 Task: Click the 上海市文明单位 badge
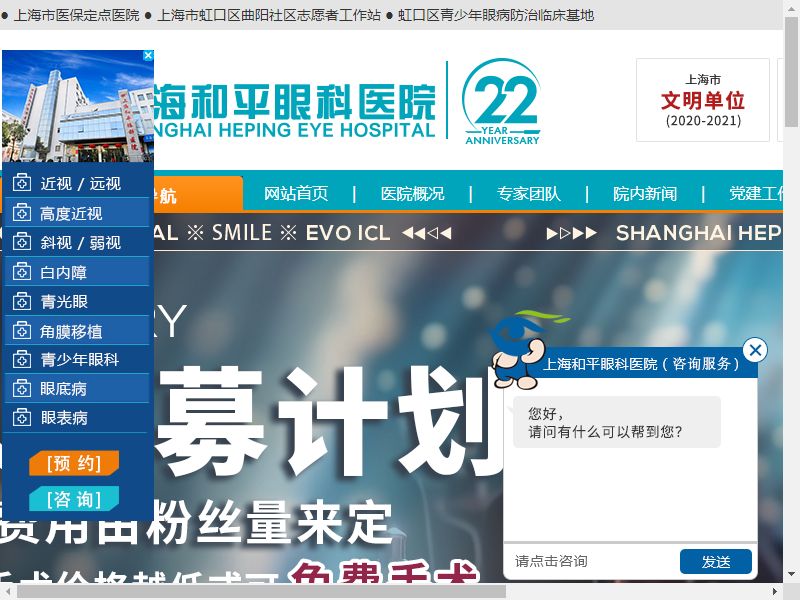pyautogui.click(x=703, y=100)
